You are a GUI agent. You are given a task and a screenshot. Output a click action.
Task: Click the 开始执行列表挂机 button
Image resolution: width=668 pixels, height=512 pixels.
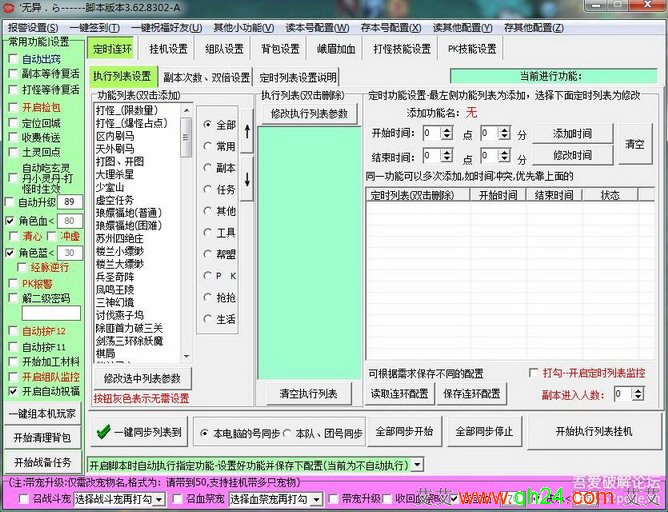594,432
